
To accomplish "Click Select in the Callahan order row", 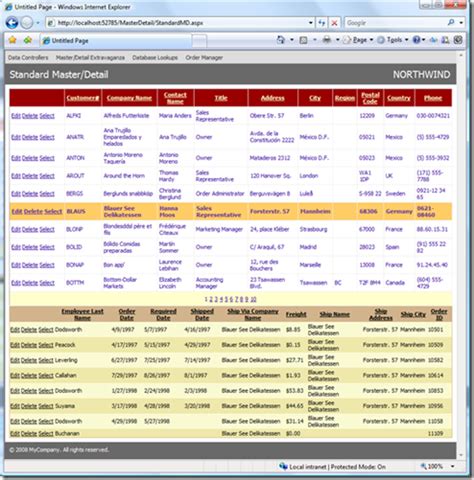I will (x=46, y=375).
